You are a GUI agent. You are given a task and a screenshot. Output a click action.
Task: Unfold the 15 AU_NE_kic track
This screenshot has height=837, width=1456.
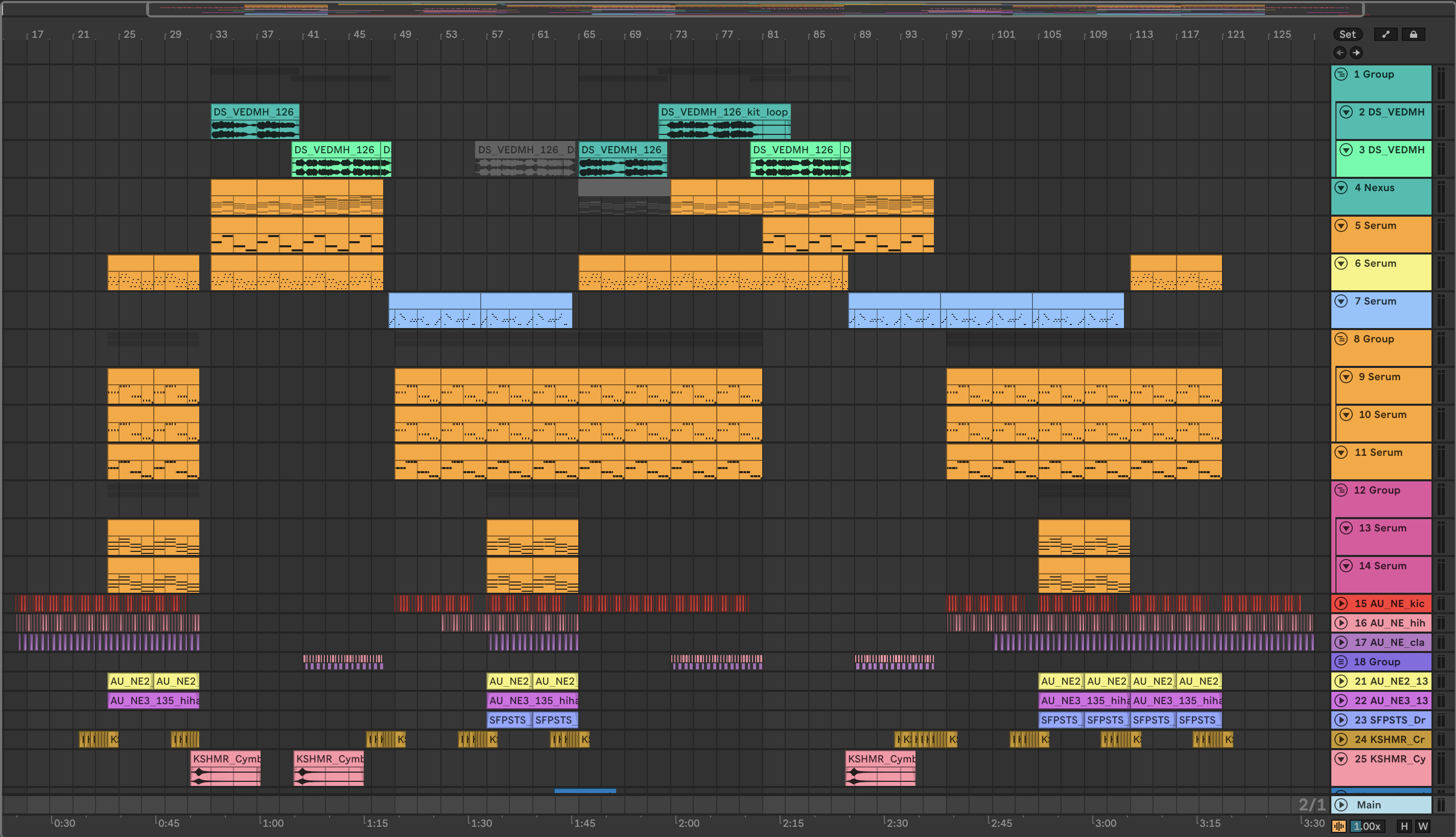1341,603
